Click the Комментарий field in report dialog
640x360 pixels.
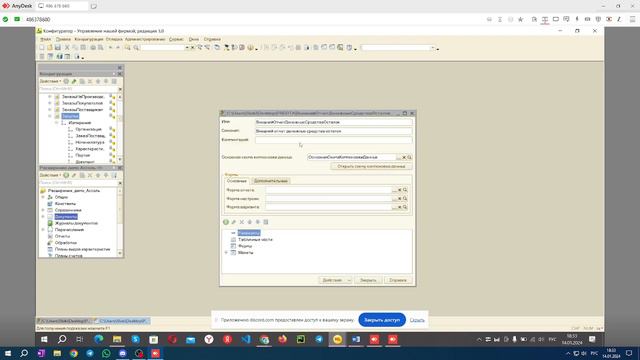coord(333,140)
